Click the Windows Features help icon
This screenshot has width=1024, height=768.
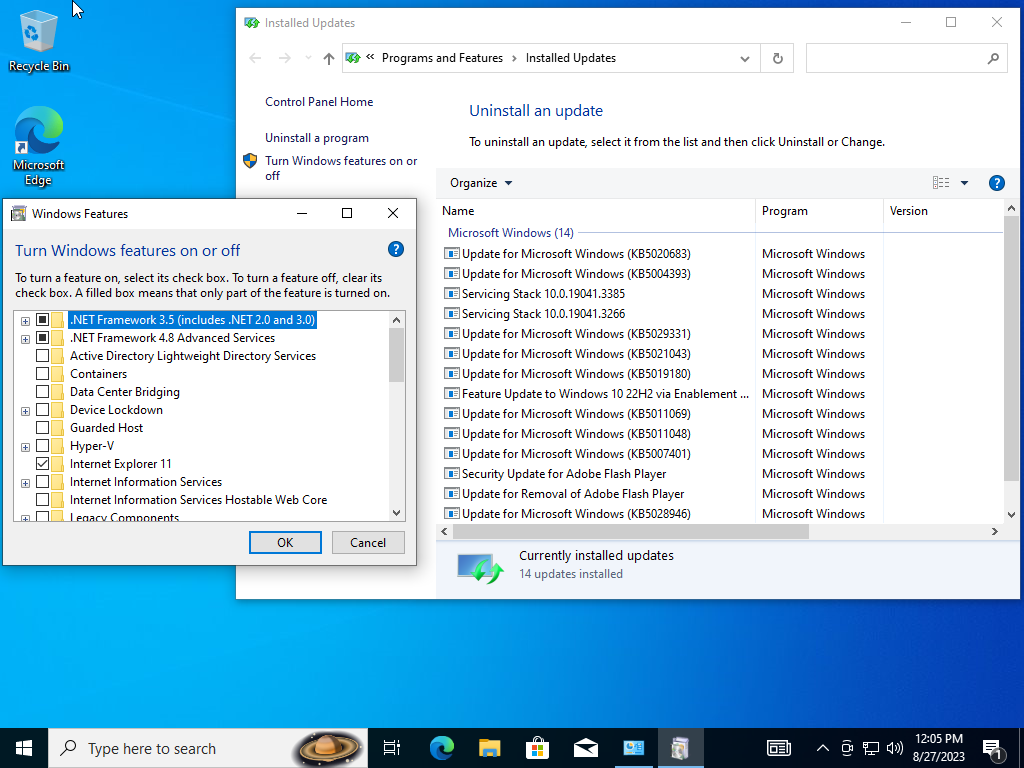pyautogui.click(x=396, y=249)
